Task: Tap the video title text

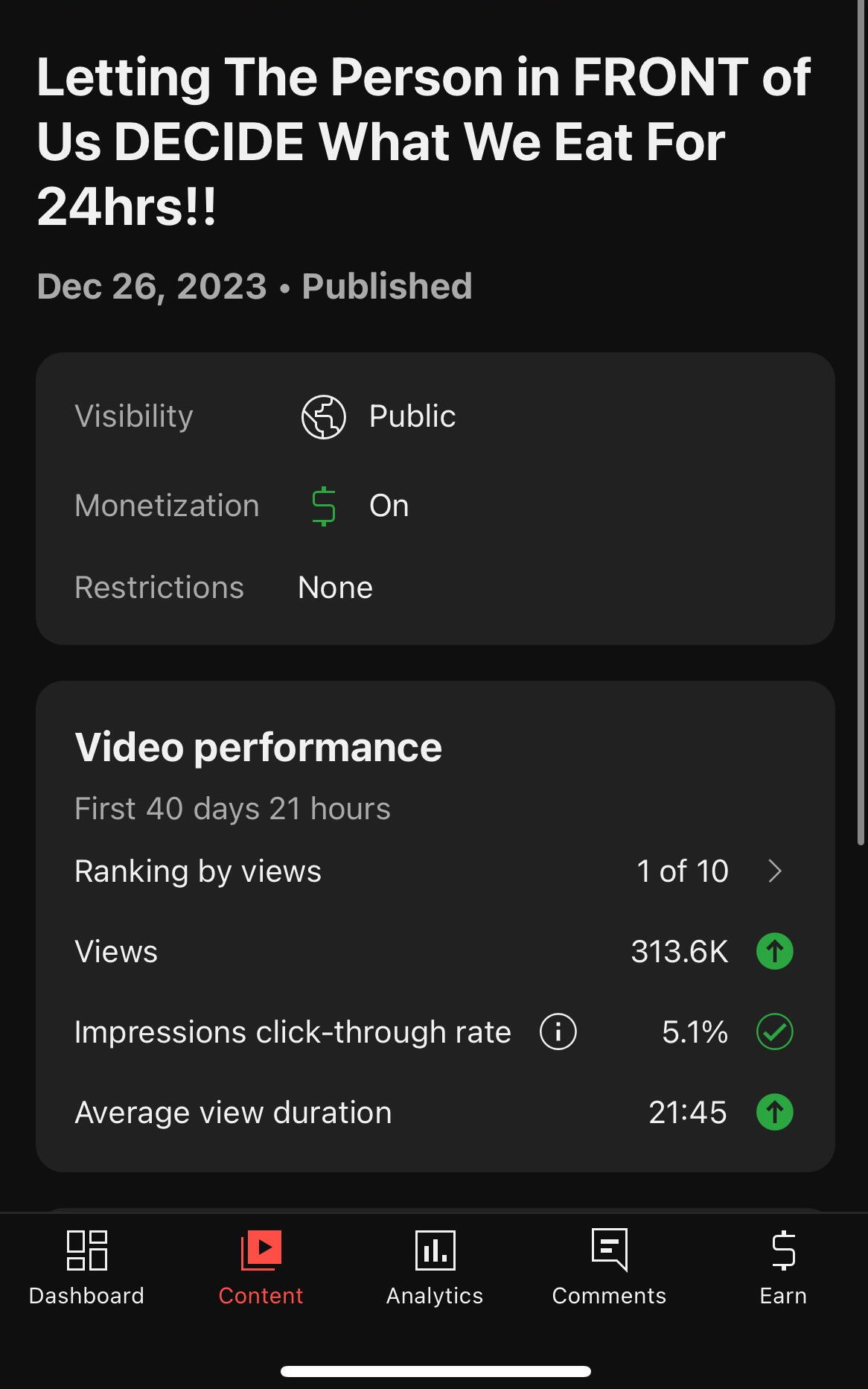Action: tap(423, 142)
